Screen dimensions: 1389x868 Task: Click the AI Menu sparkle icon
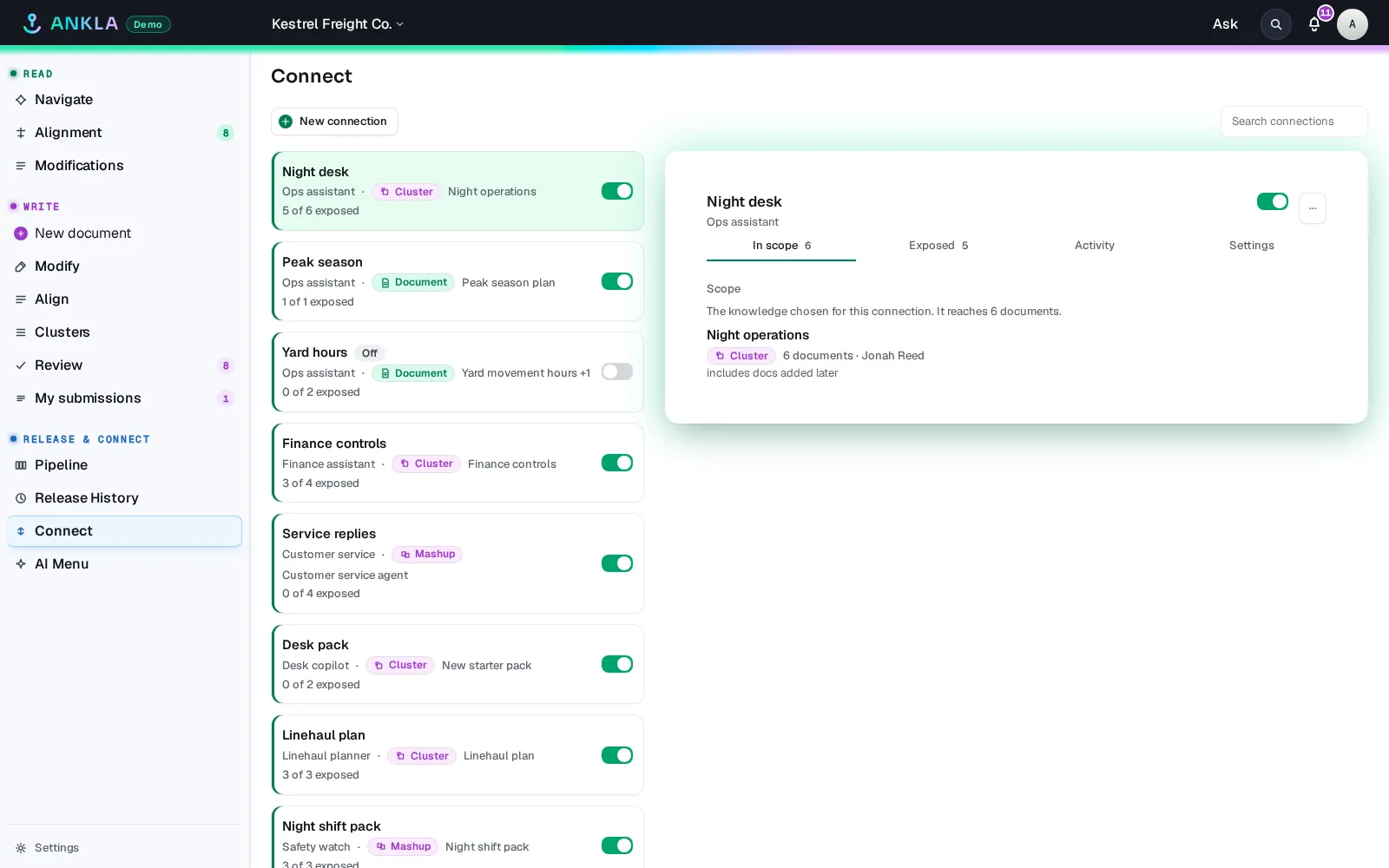[x=21, y=564]
